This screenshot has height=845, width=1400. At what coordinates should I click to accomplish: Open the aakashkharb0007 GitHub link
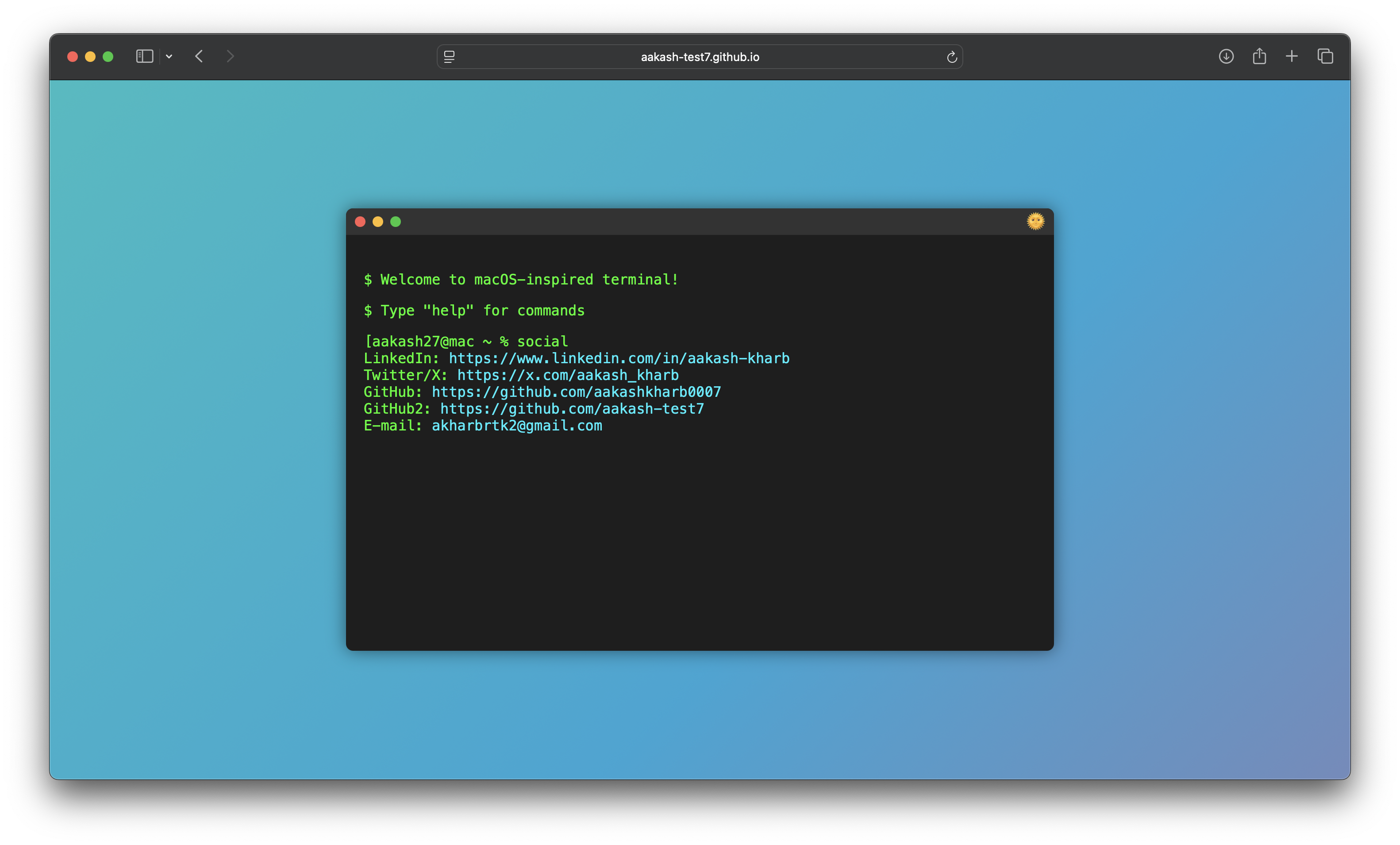576,392
